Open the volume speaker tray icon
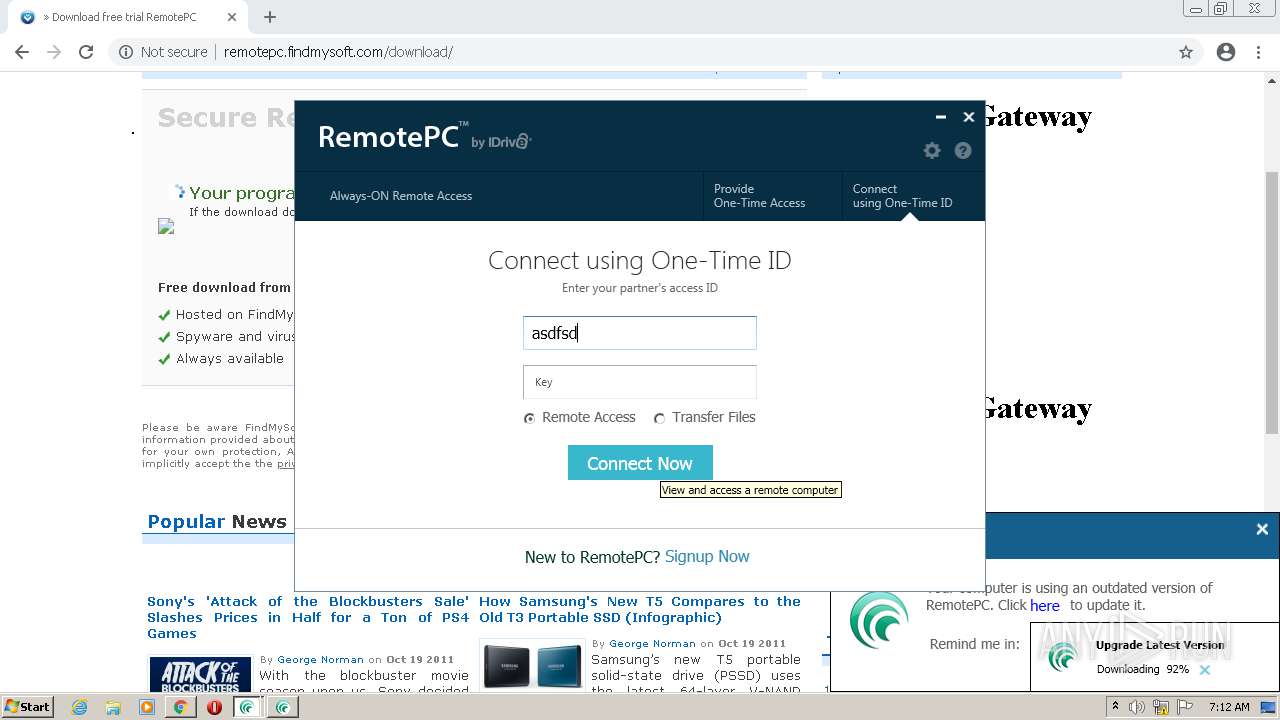 point(1137,707)
